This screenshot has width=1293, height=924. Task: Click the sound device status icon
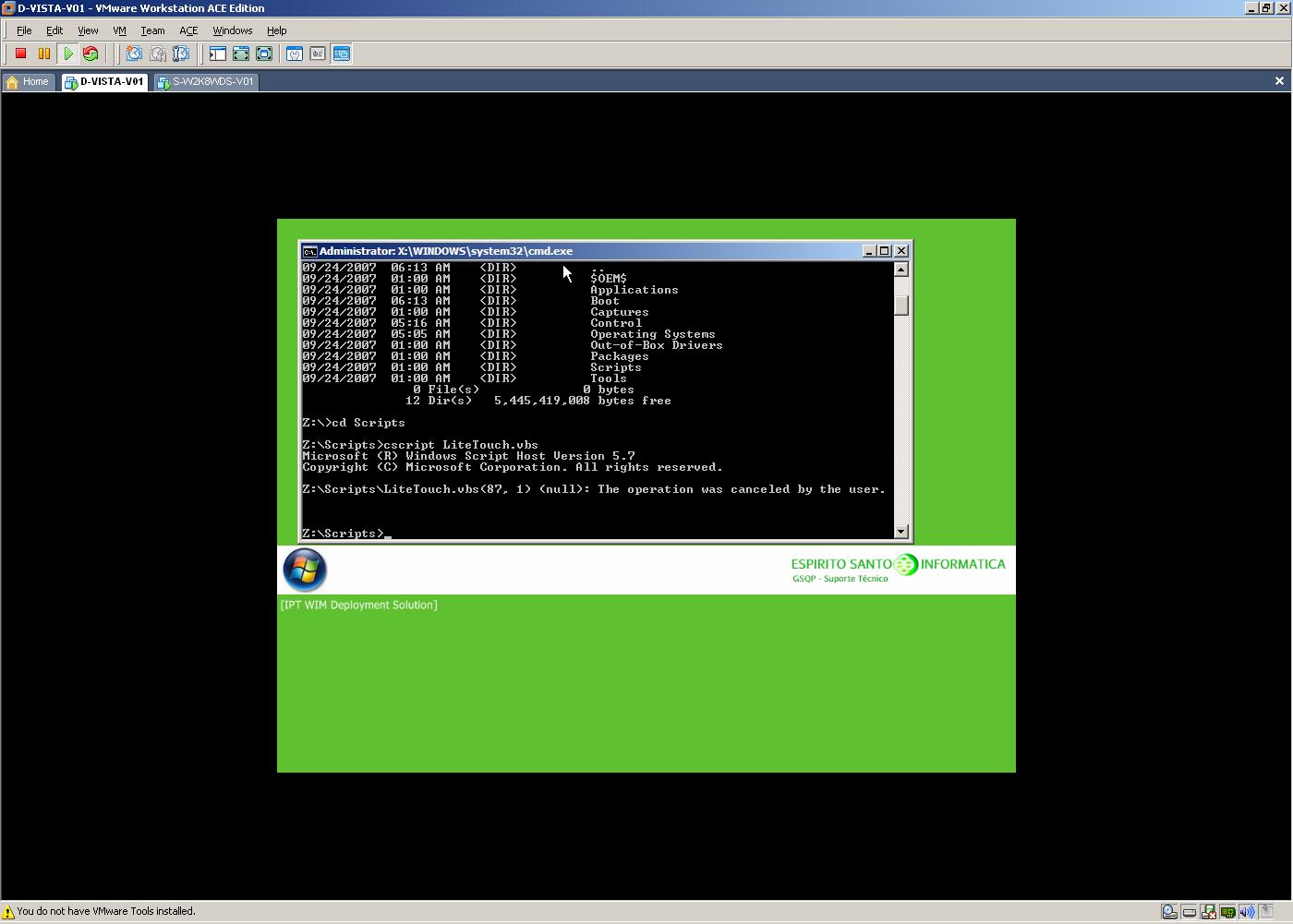coord(1247,912)
